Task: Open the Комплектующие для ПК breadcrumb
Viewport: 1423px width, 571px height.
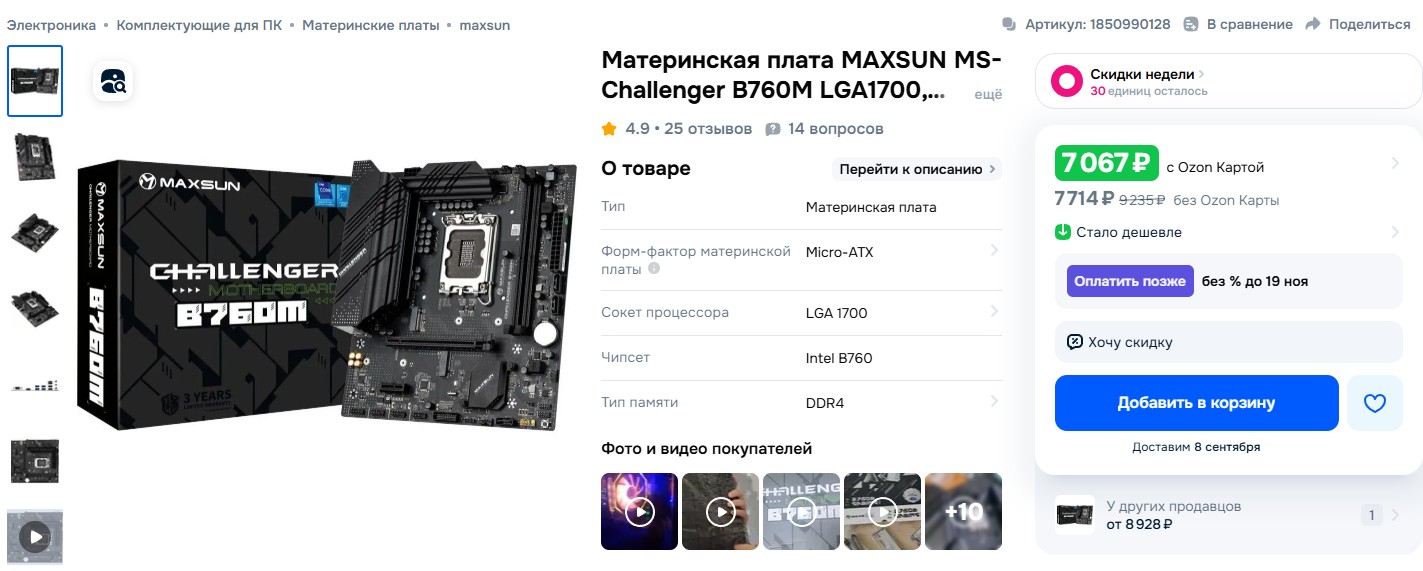Action: tap(200, 25)
